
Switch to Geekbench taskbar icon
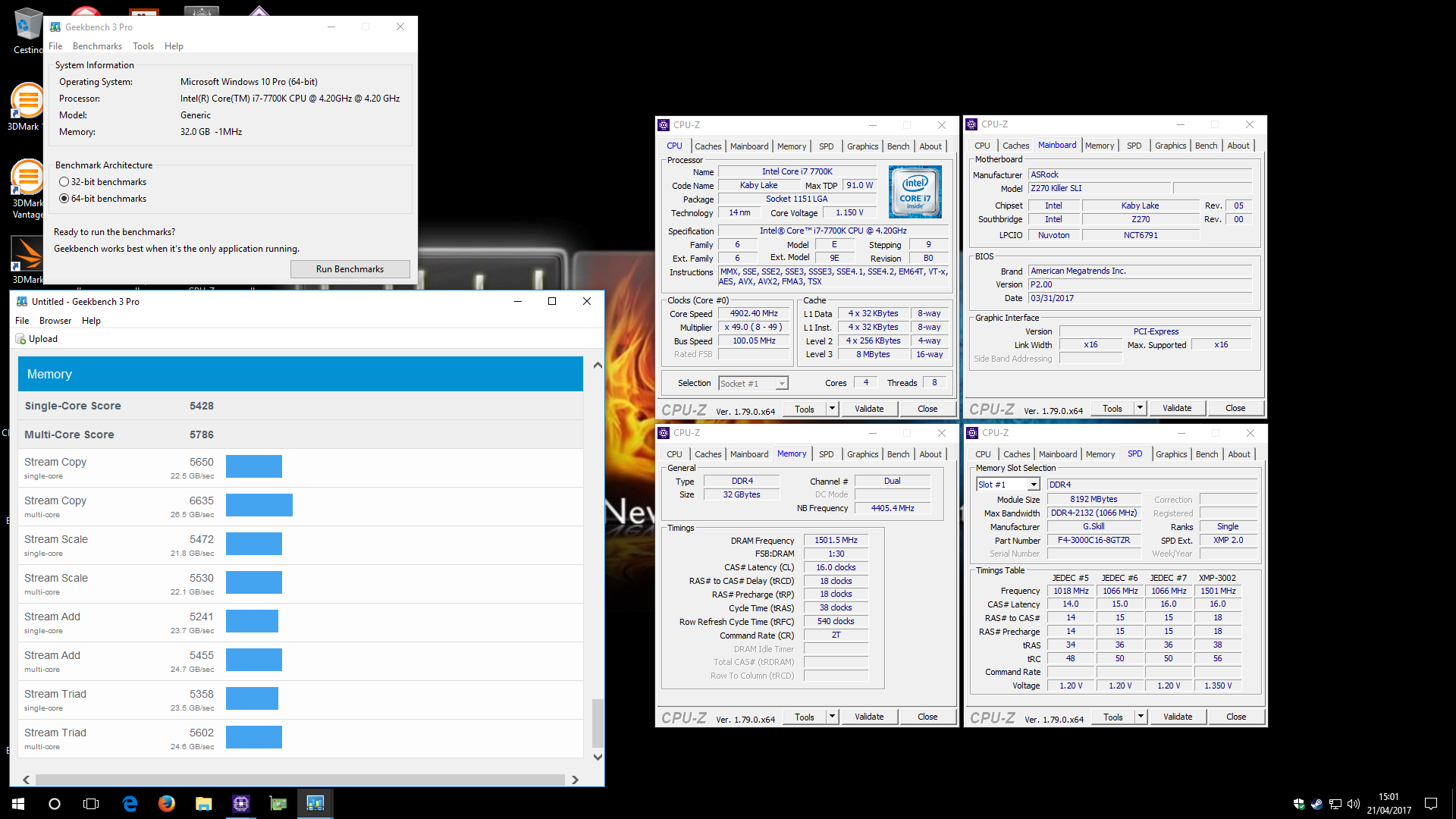point(315,803)
